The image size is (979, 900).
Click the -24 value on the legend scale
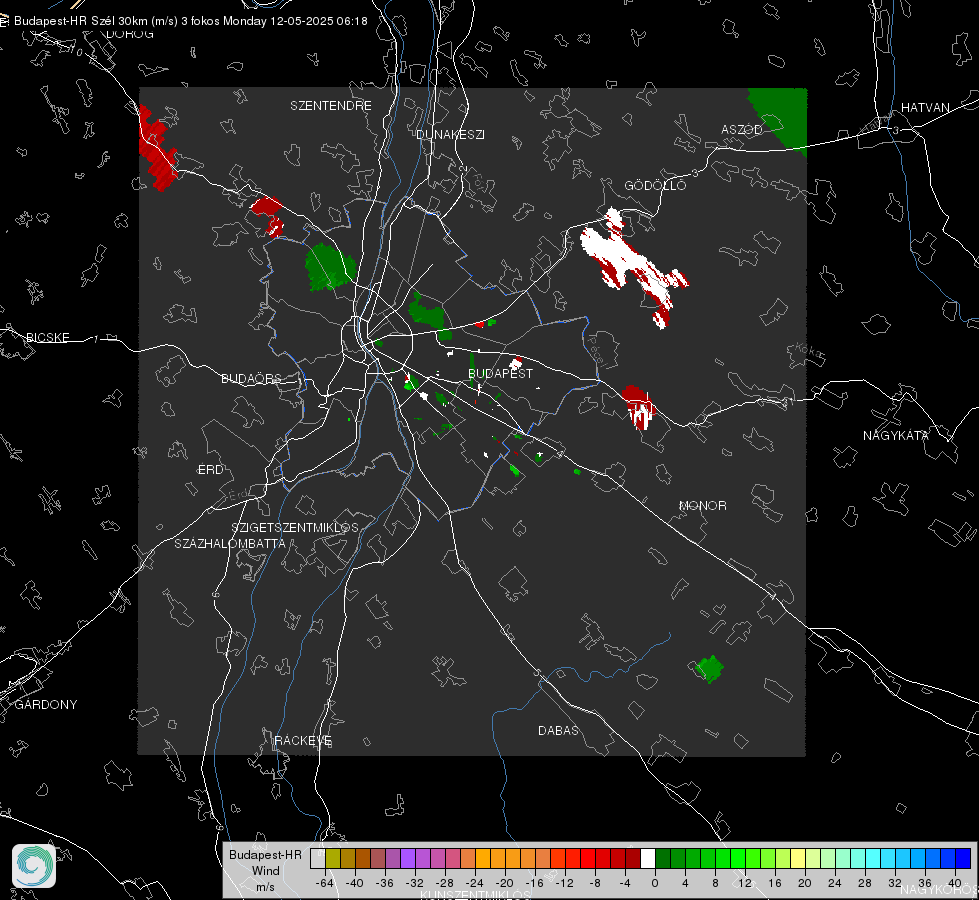475,883
